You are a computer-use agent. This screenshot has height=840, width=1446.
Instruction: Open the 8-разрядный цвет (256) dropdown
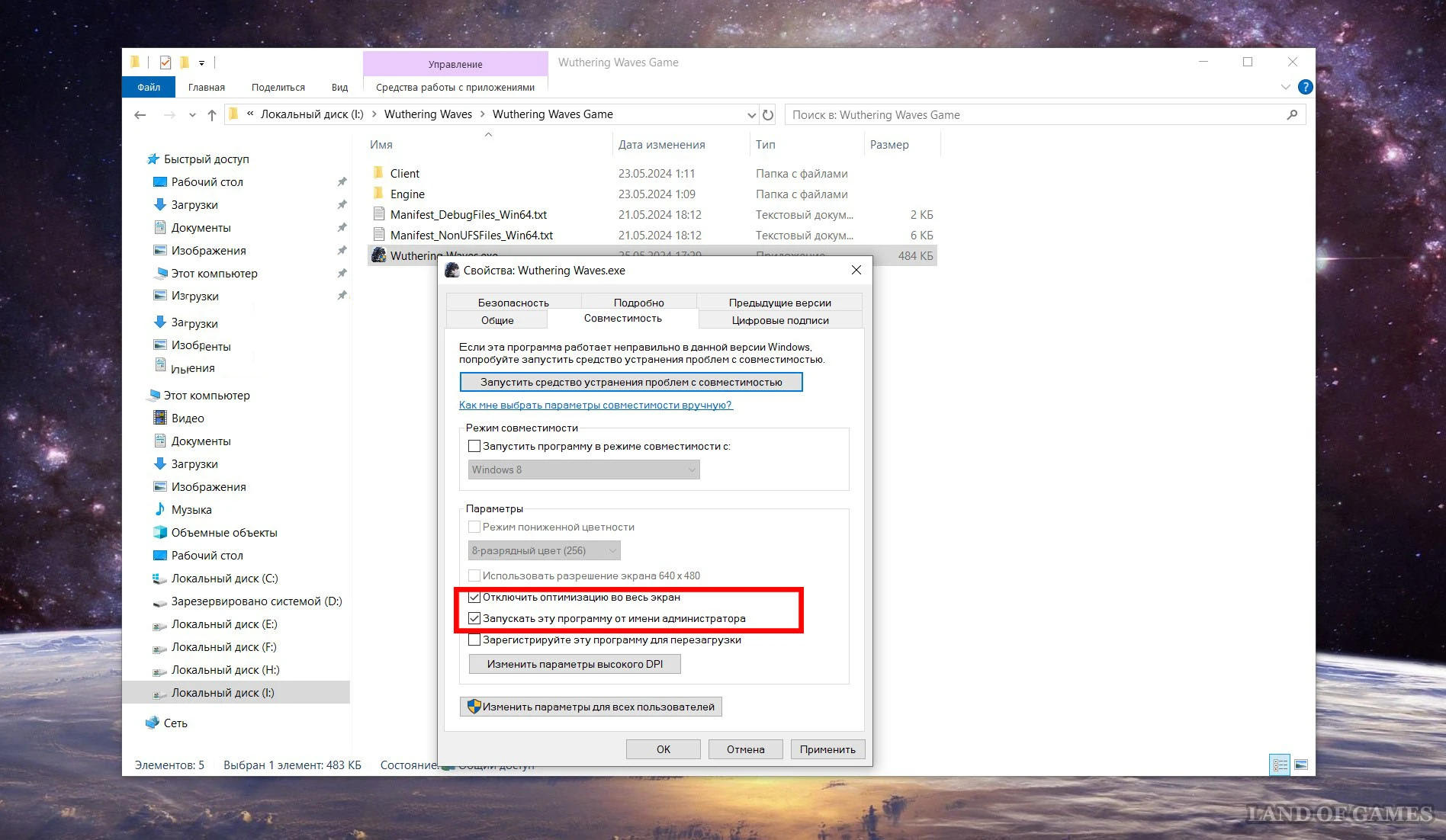tap(544, 550)
